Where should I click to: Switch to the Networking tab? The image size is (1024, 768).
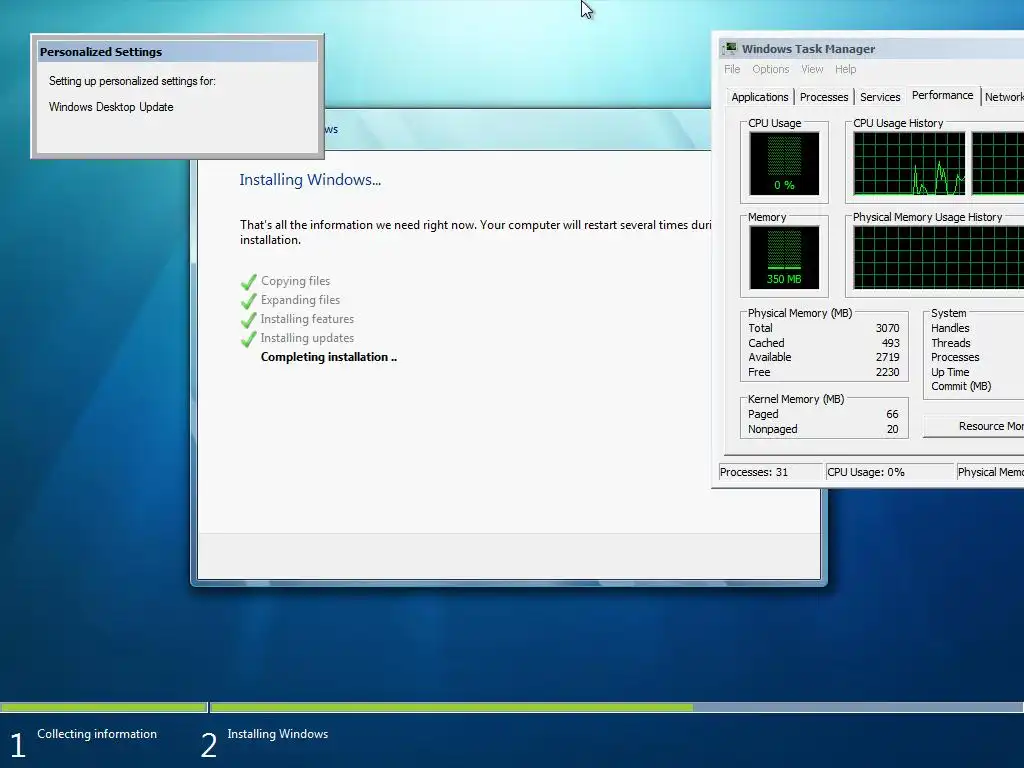(1003, 97)
